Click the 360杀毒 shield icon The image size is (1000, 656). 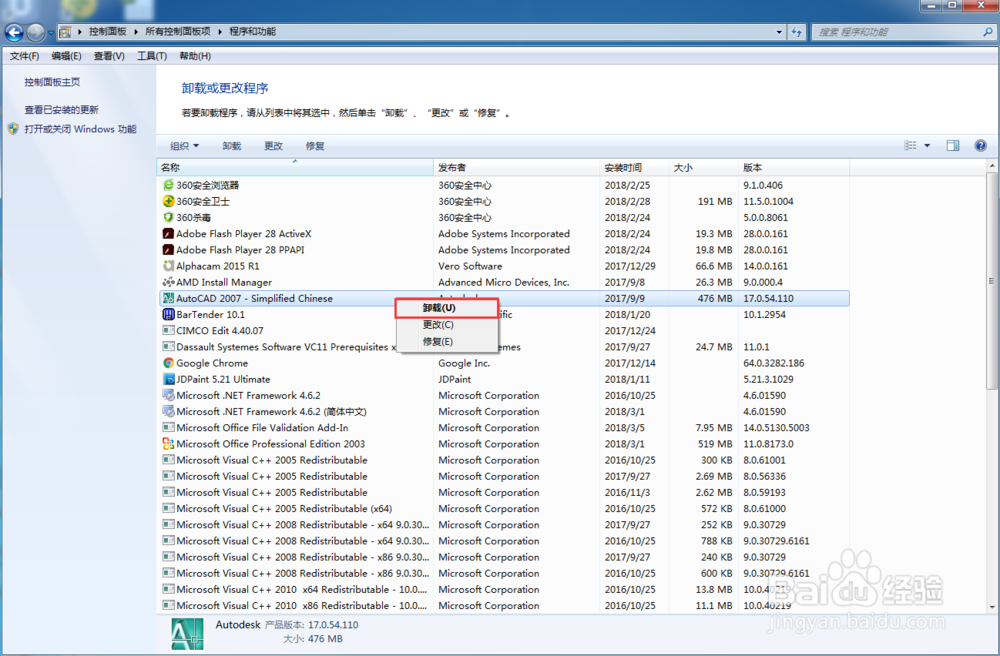(168, 217)
